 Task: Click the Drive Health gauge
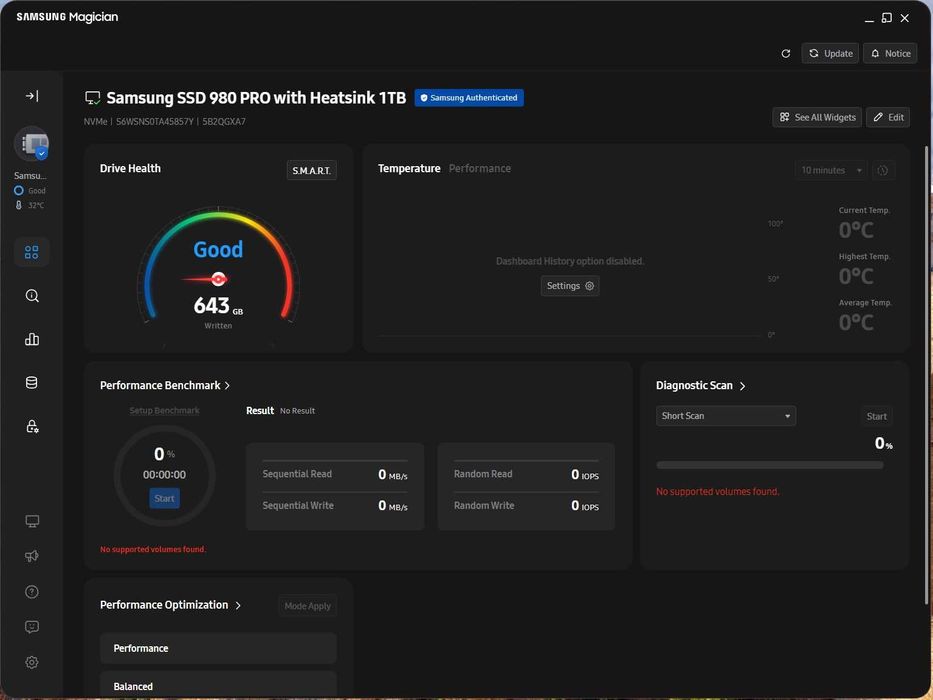[x=218, y=267]
